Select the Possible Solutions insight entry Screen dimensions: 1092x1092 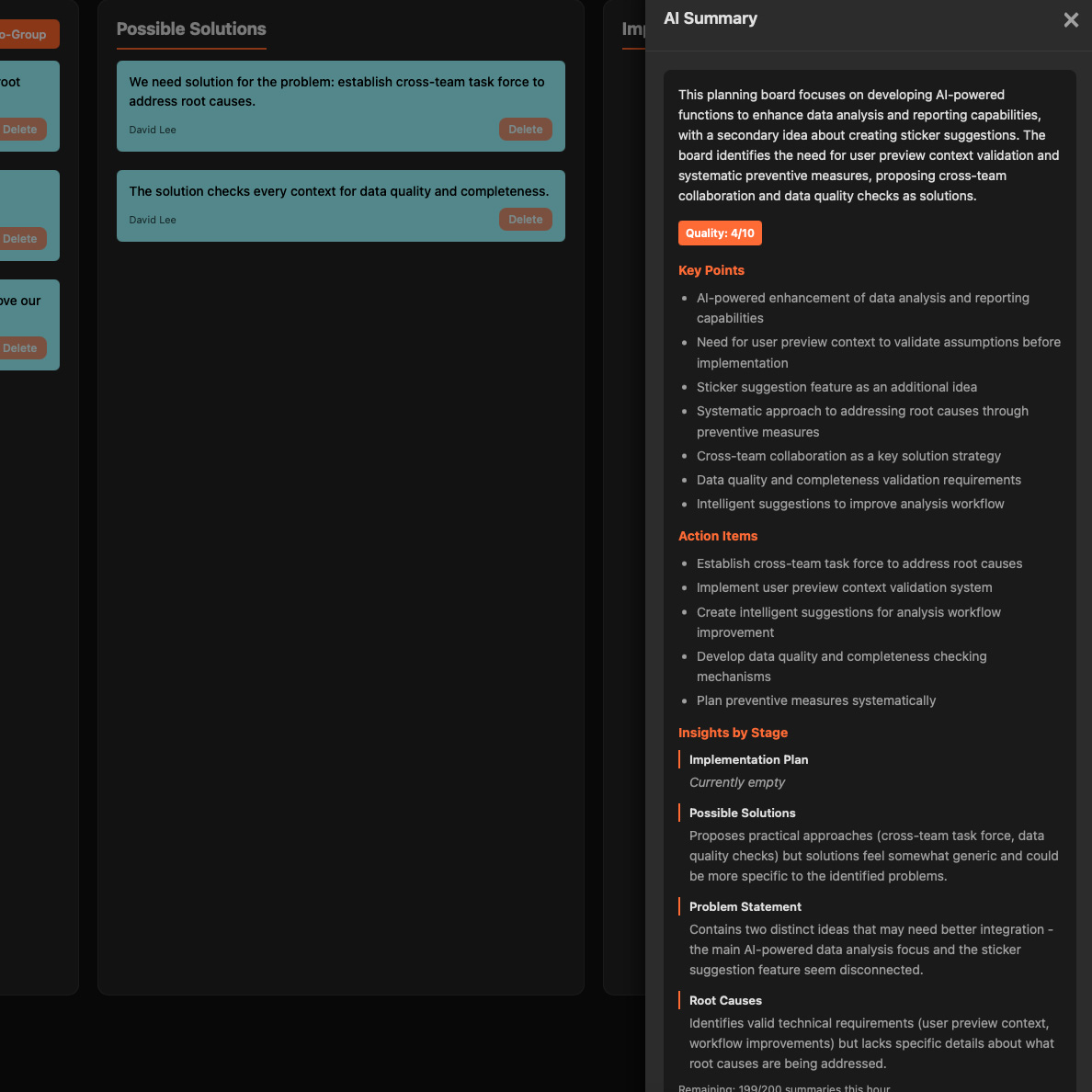click(x=742, y=813)
